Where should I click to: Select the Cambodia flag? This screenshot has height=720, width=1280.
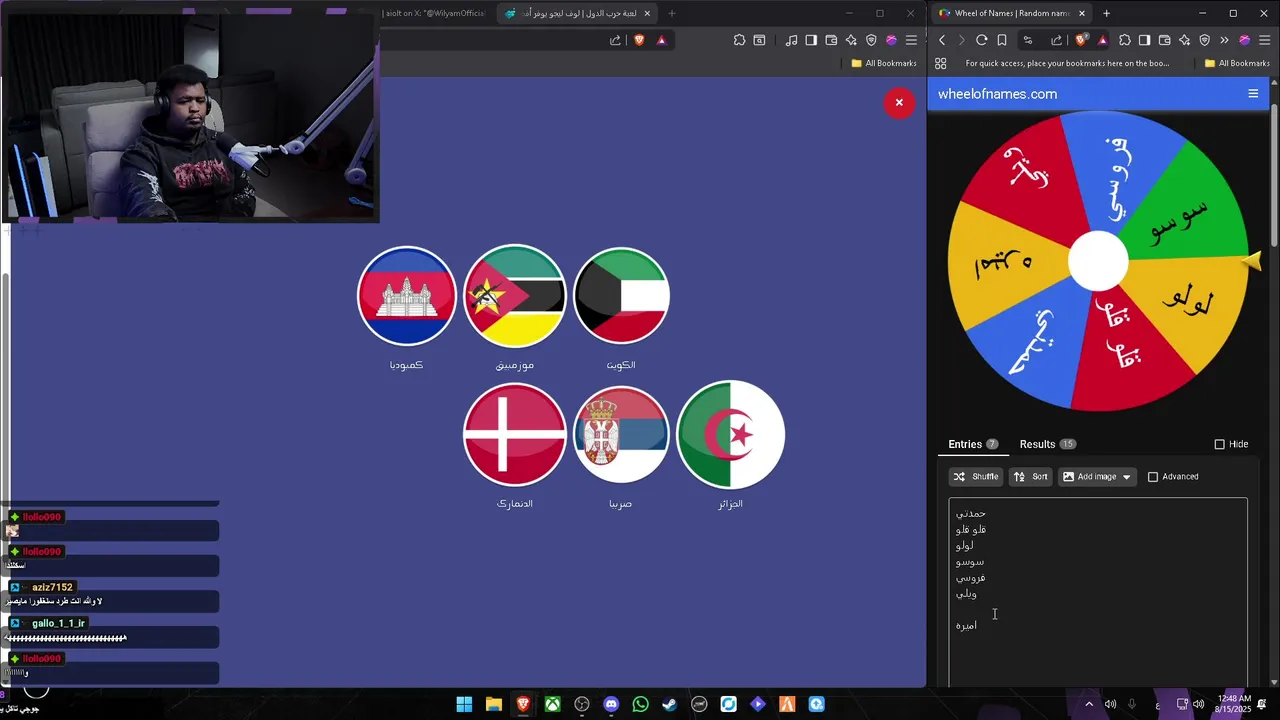pyautogui.click(x=406, y=296)
